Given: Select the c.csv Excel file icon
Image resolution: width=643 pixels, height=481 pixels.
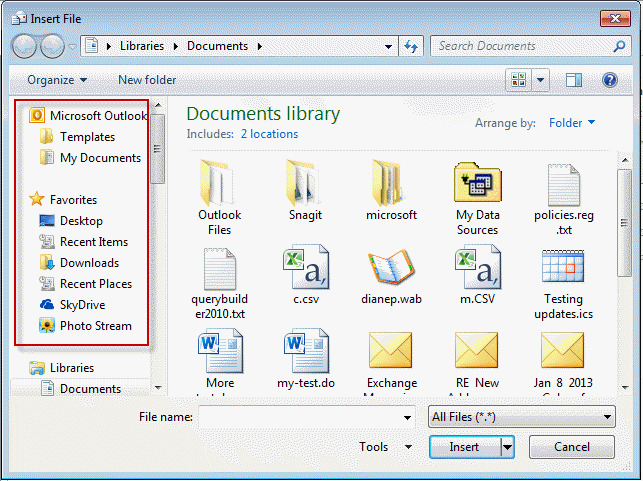Looking at the screenshot, I should click(x=305, y=270).
